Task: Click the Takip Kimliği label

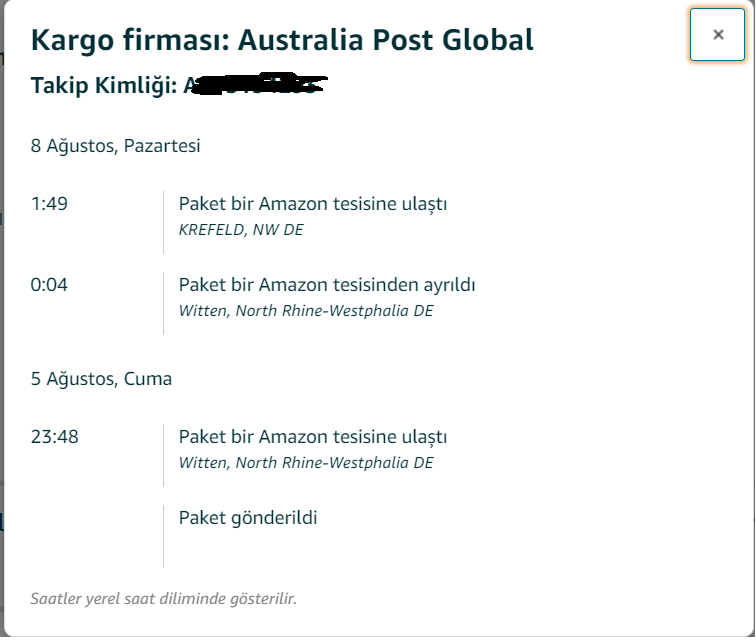Action: point(104,86)
